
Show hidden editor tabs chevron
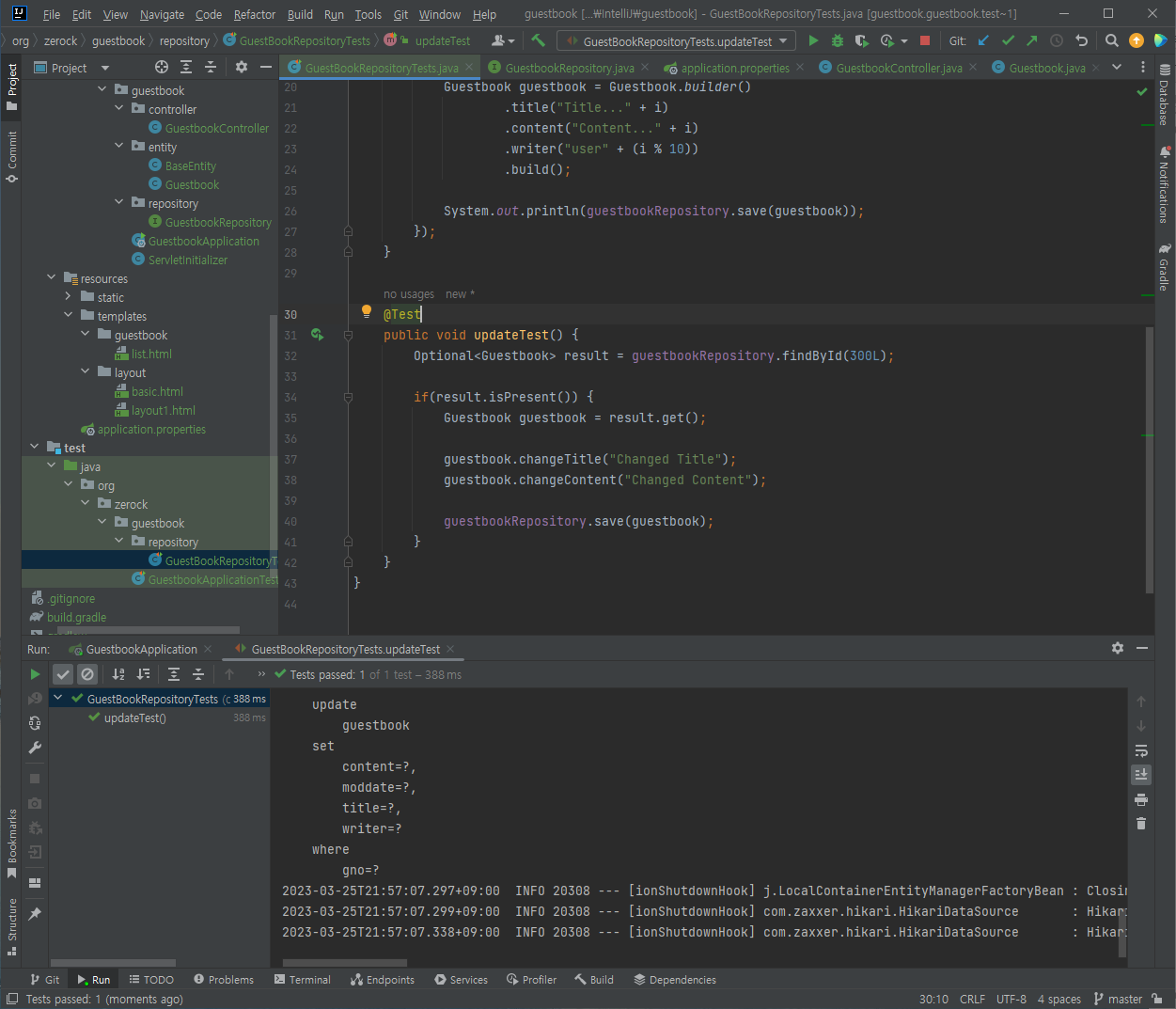point(1117,67)
